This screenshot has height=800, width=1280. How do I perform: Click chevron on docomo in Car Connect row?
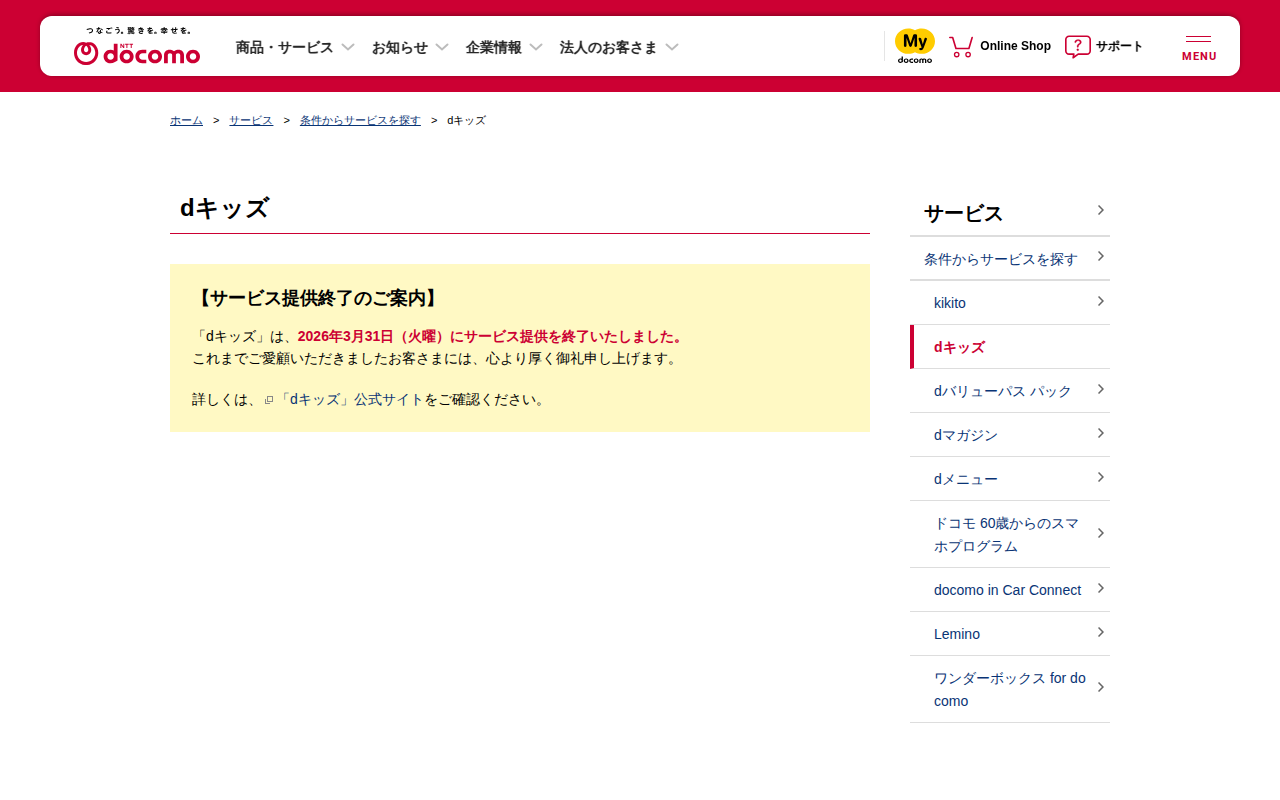click(x=1100, y=588)
